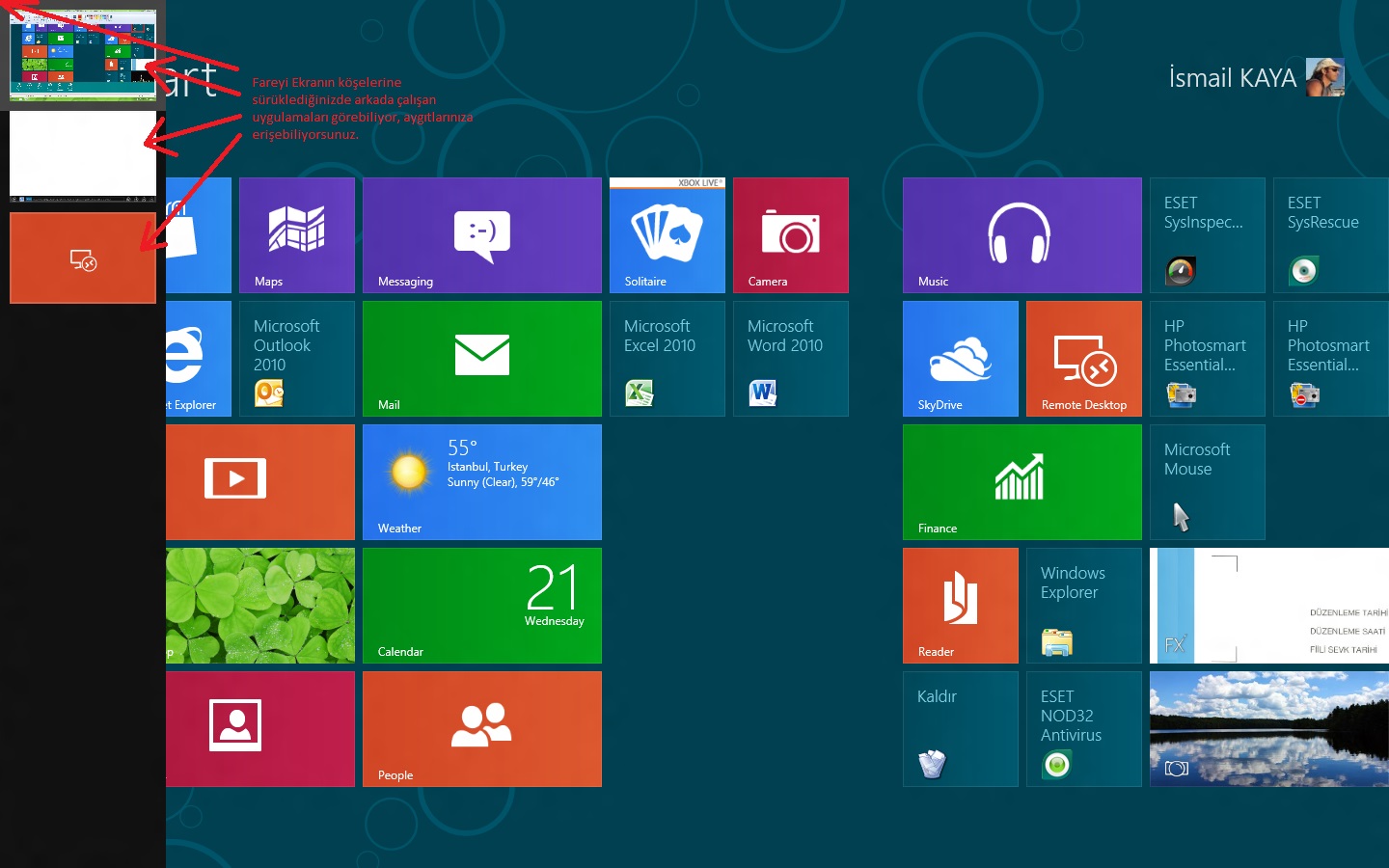Launch the ESET SysRescue tile
This screenshot has height=868, width=1389.
tap(1331, 235)
